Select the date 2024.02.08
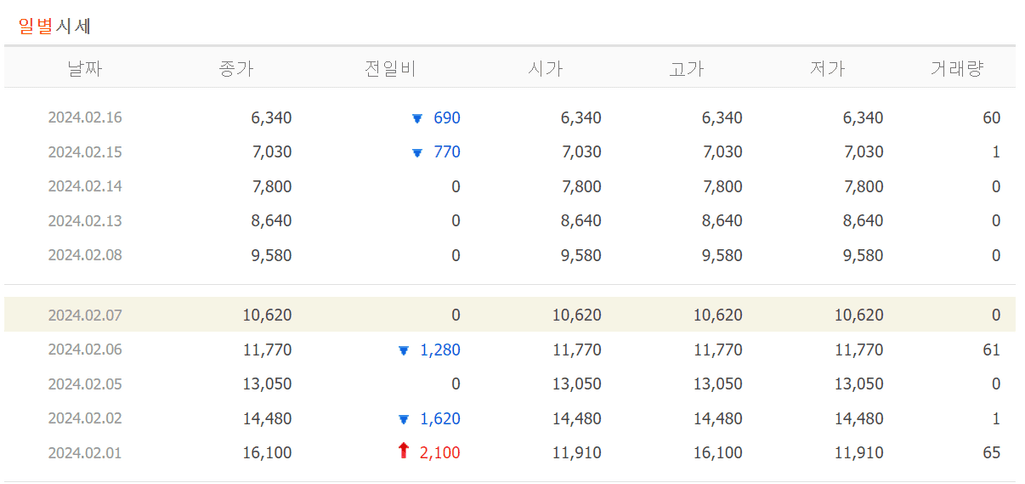This screenshot has height=484, width=1025. coord(85,254)
